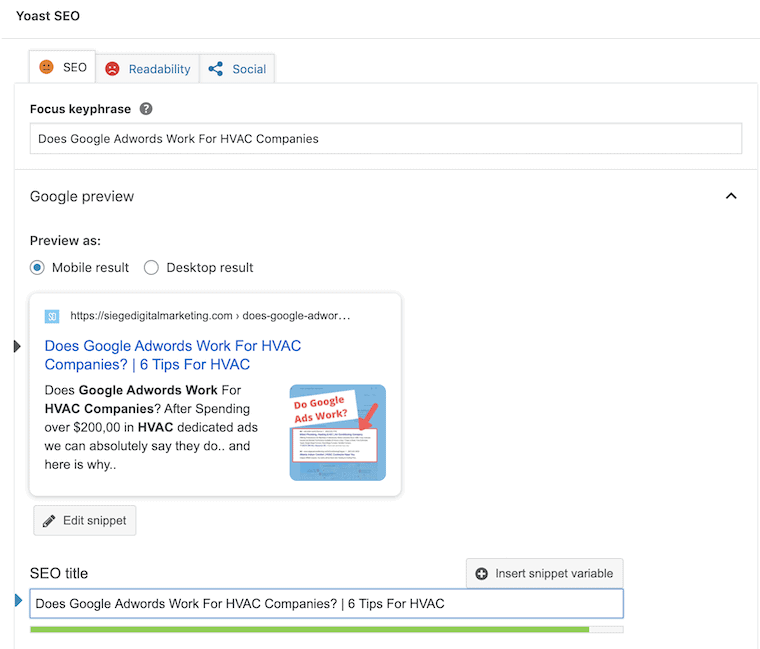This screenshot has height=649, width=760.
Task: Collapse the Google preview section chevron
Action: [731, 196]
